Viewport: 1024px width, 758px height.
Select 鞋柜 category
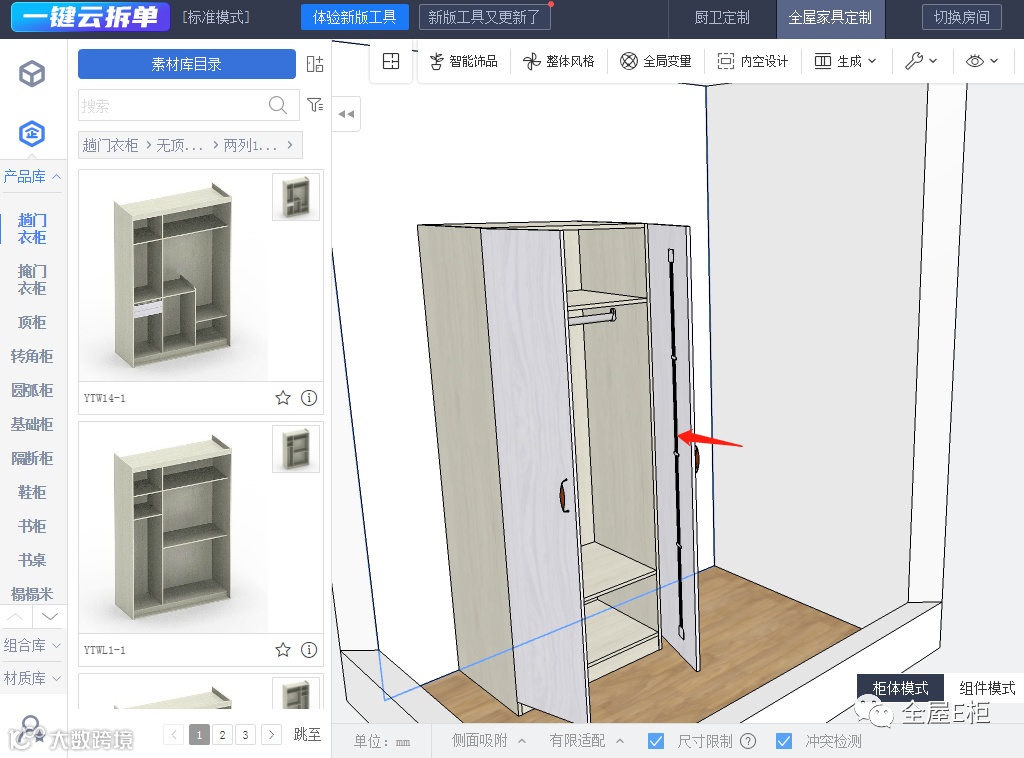click(32, 492)
